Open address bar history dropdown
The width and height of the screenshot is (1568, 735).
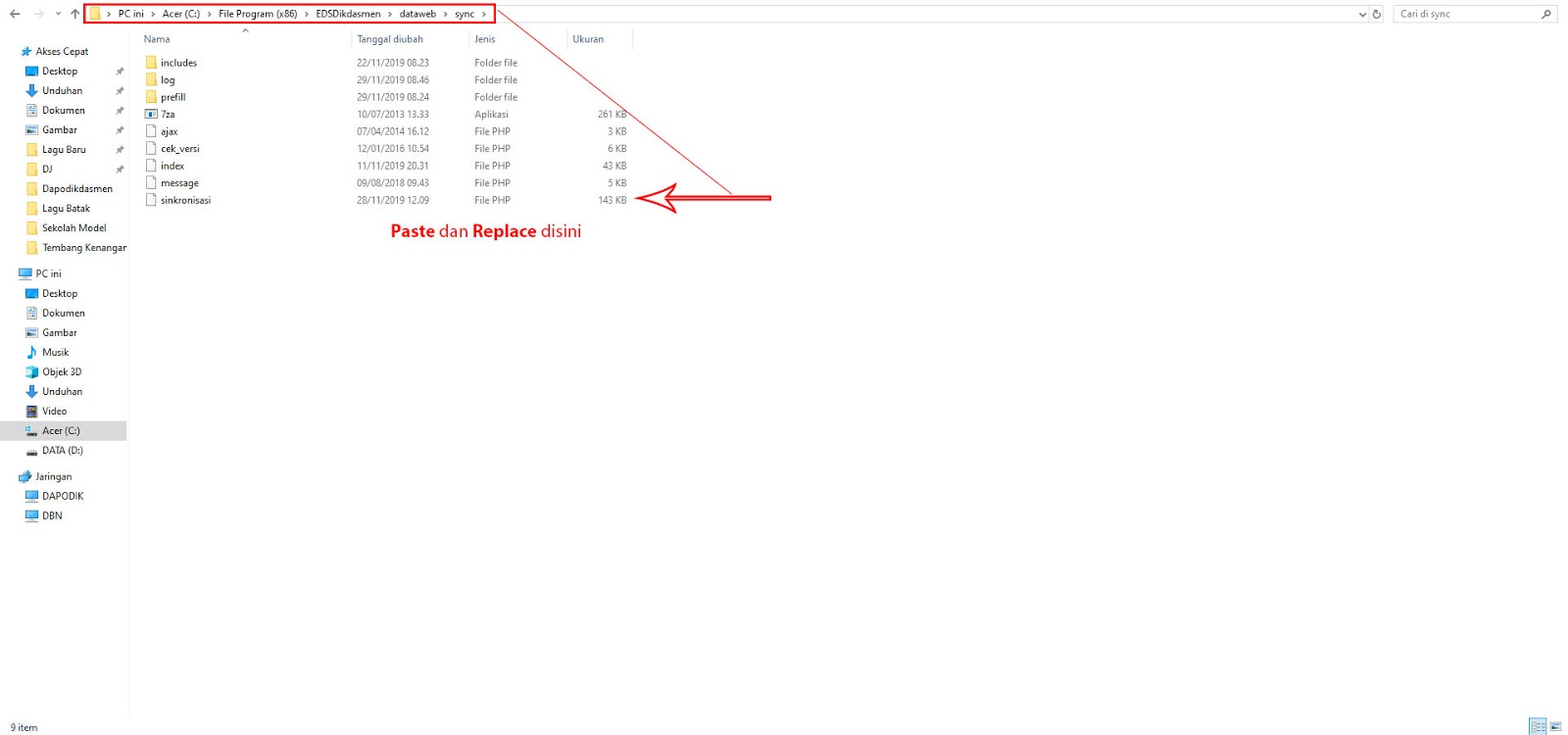[x=1362, y=15]
